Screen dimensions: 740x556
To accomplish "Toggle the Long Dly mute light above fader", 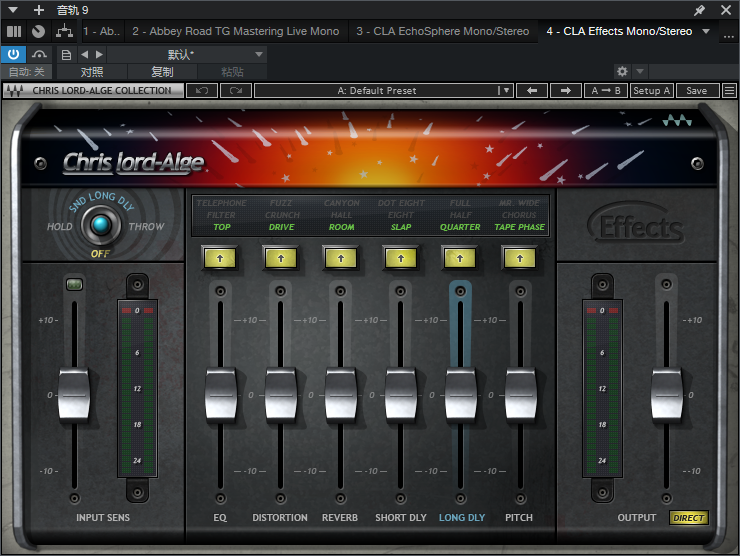I will [461, 292].
